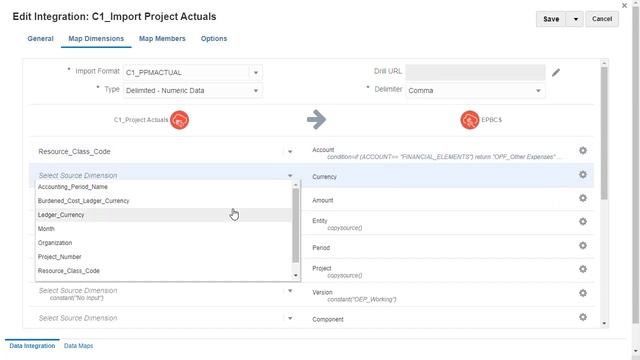Switch to the Data Integration bottom tab

(32, 346)
